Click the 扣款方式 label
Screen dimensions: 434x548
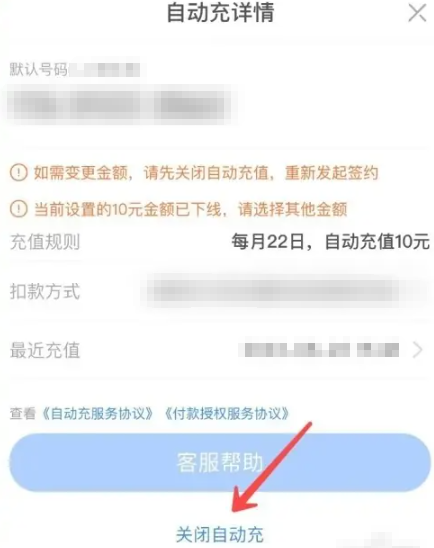click(45, 291)
